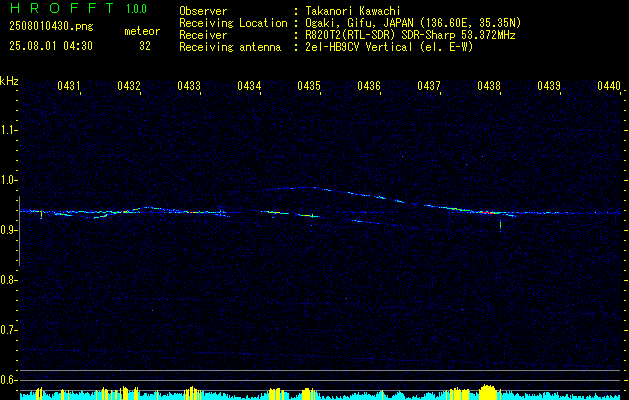Screen dimensions: 629x400
Task: Click the 1.1 kHz axis label
Action: [x=8, y=130]
